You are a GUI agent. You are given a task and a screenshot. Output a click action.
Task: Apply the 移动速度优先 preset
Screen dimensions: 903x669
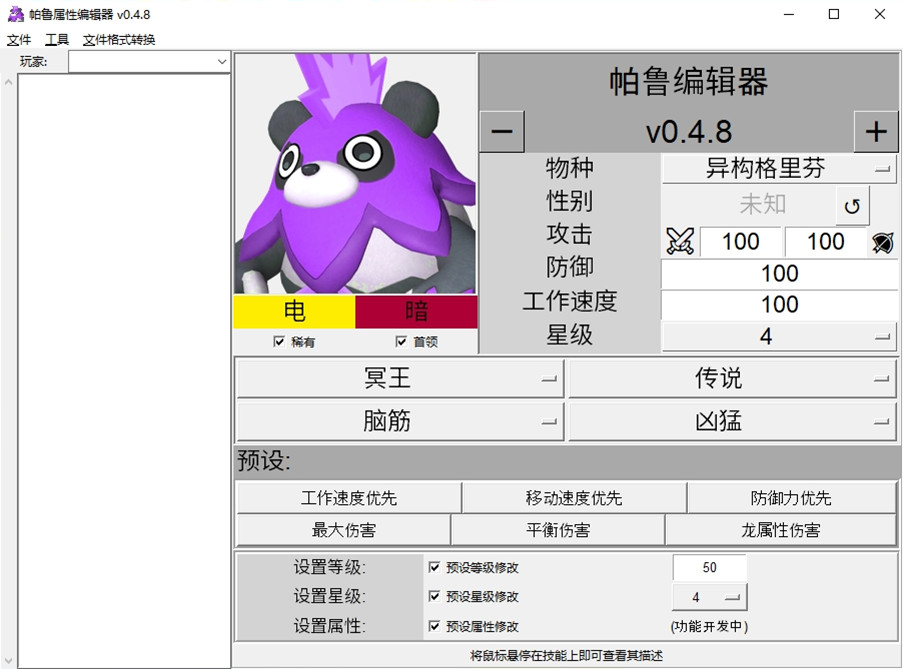point(574,498)
